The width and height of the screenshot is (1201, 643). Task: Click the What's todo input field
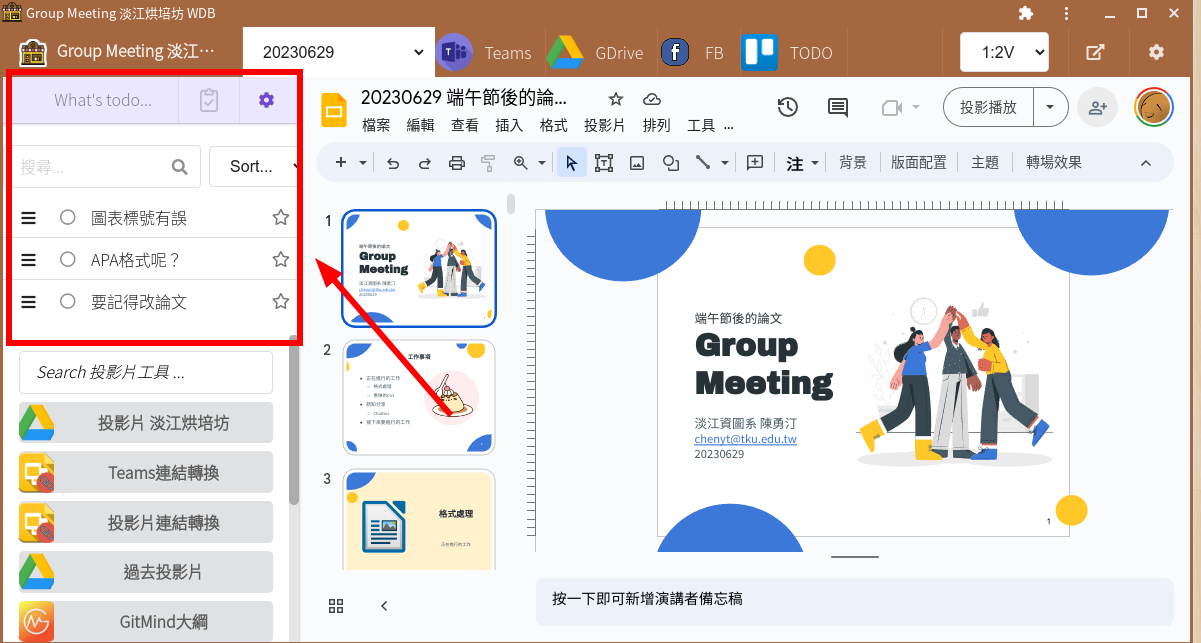[97, 100]
